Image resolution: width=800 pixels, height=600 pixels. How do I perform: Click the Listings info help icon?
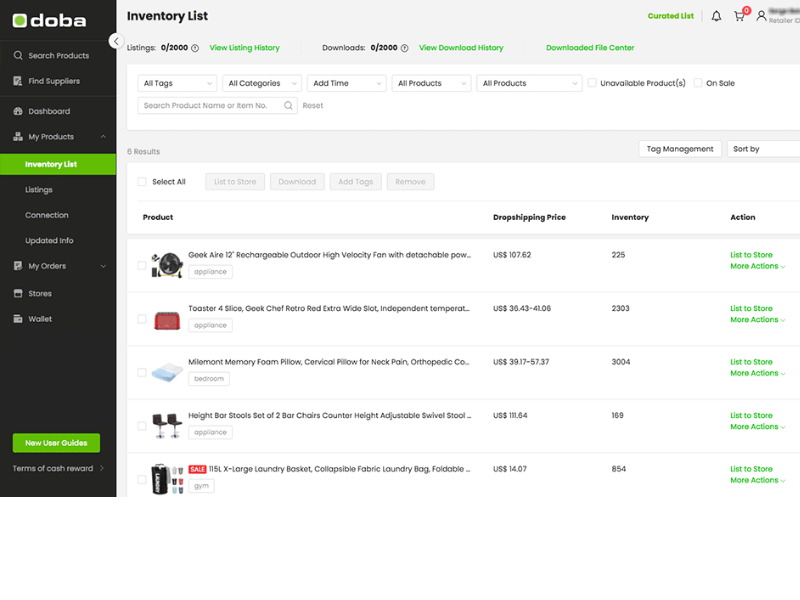click(195, 48)
